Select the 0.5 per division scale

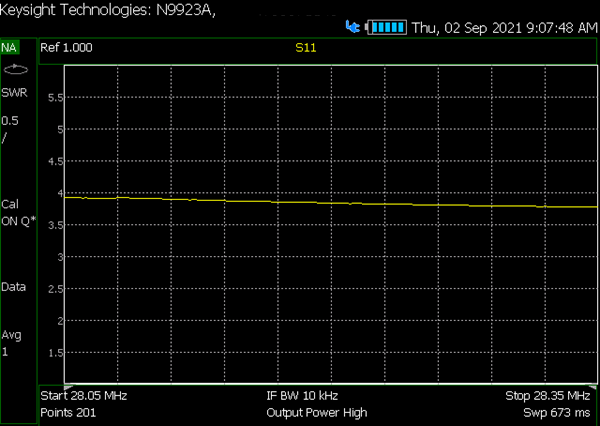tap(10, 129)
